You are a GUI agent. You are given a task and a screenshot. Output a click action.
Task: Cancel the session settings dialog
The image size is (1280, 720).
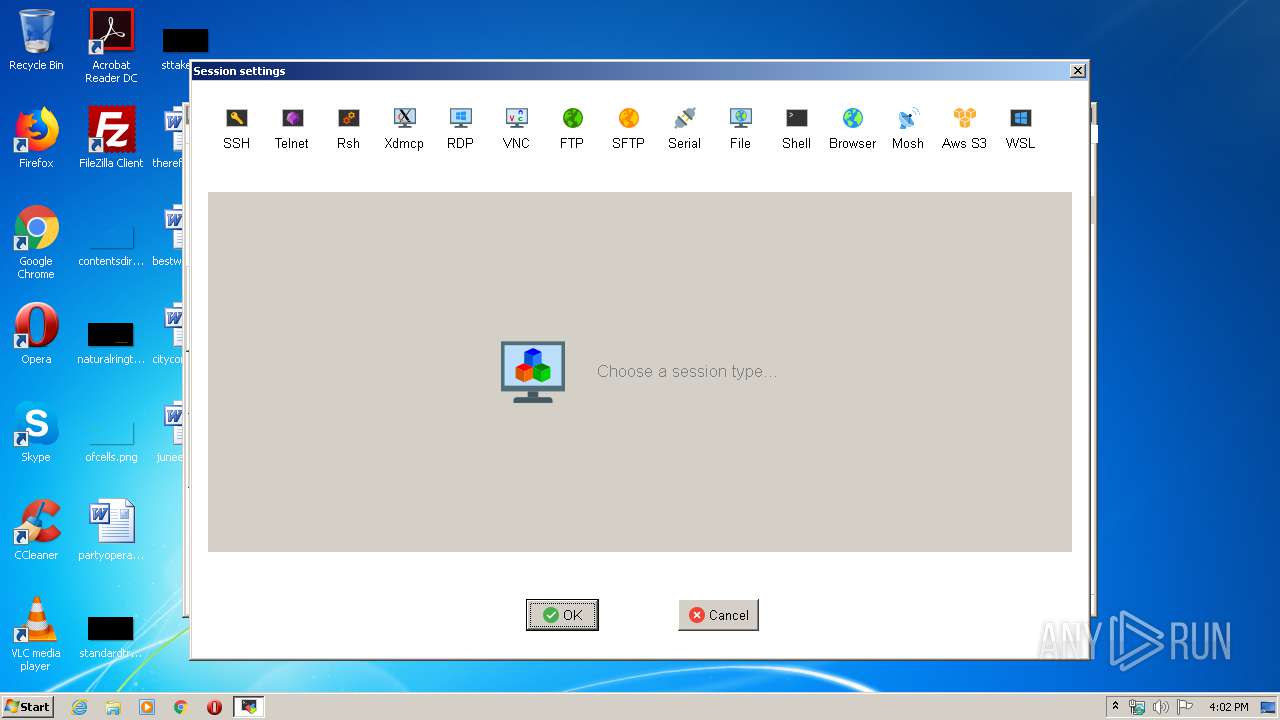[718, 615]
